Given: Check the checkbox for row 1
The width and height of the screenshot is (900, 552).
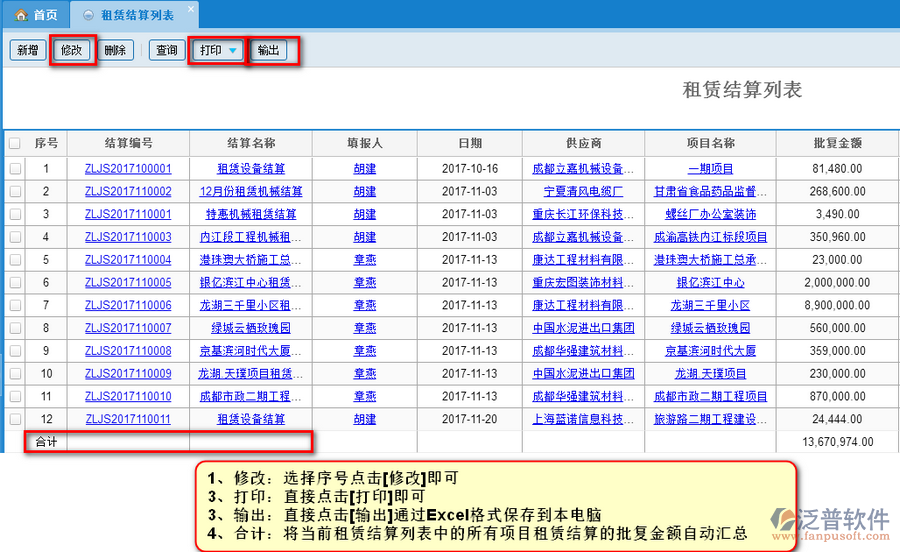Looking at the screenshot, I should (15, 169).
